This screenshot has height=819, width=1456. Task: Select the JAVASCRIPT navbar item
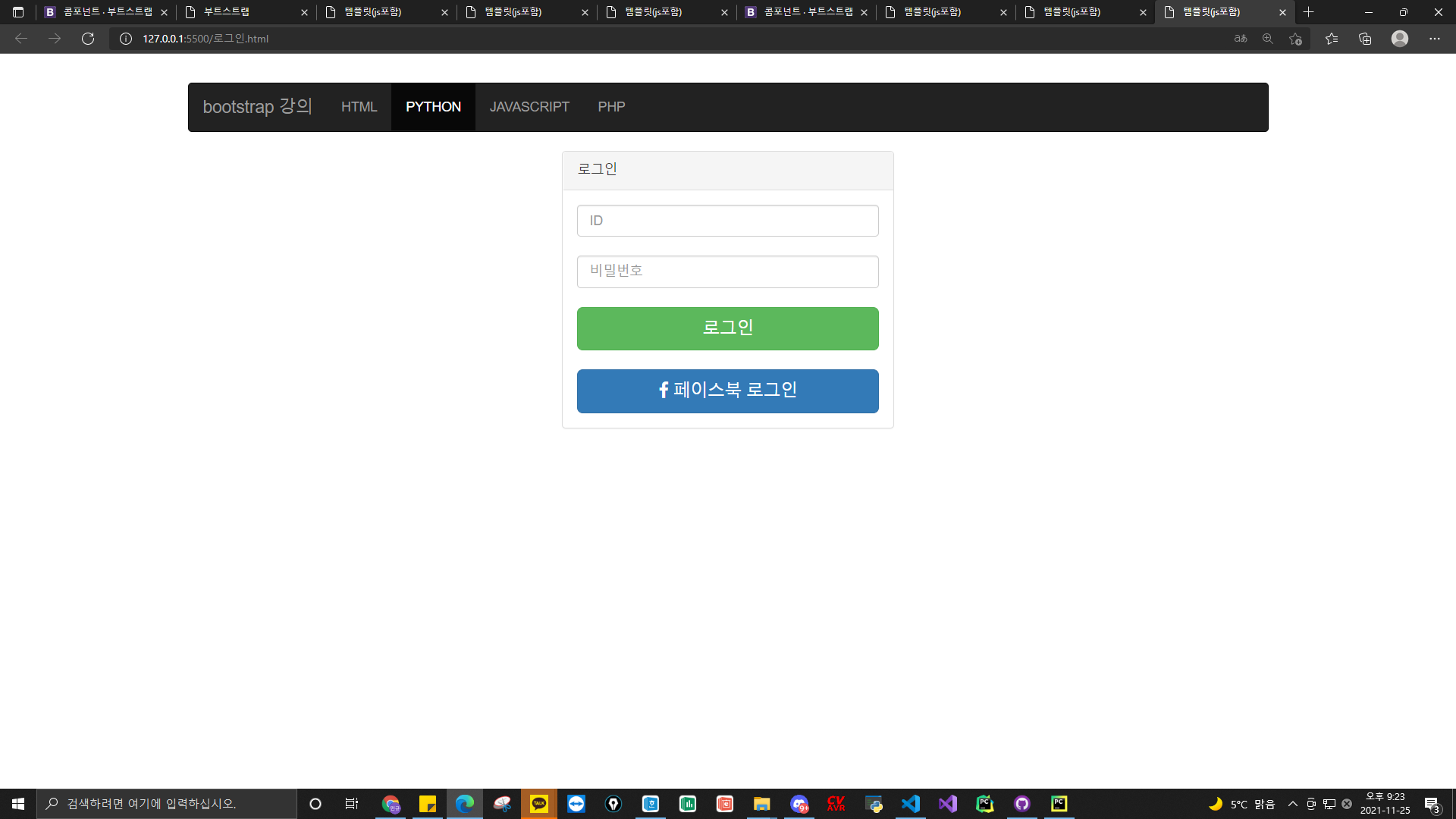(529, 107)
